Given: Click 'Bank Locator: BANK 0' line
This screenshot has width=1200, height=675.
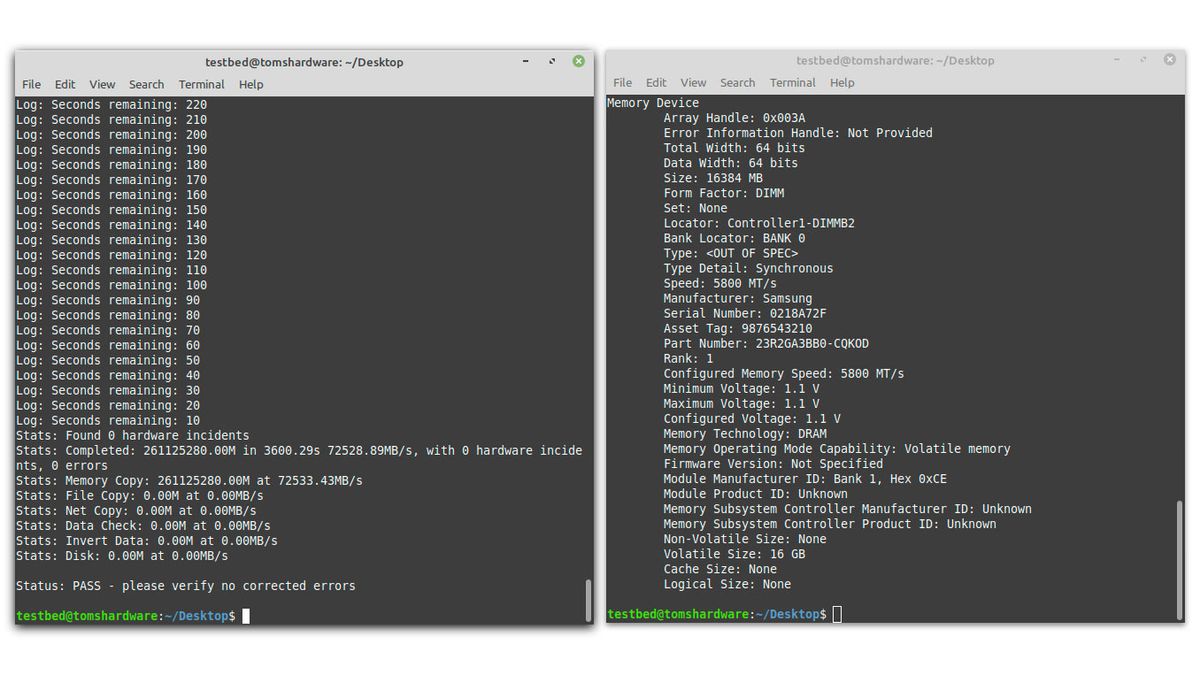Looking at the screenshot, I should pos(734,238).
